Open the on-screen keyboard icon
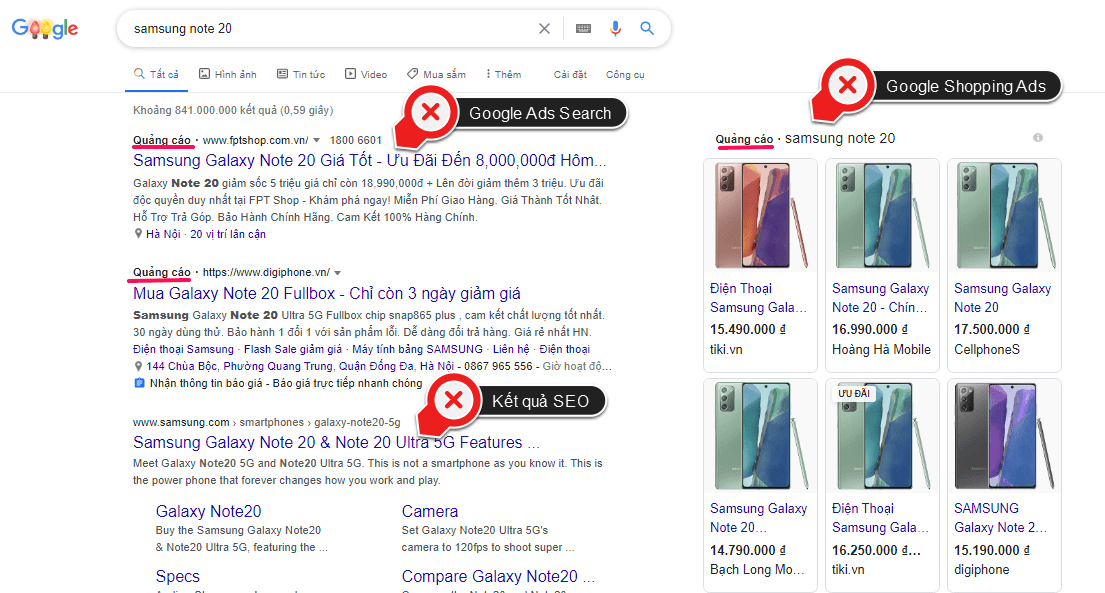 click(x=583, y=29)
